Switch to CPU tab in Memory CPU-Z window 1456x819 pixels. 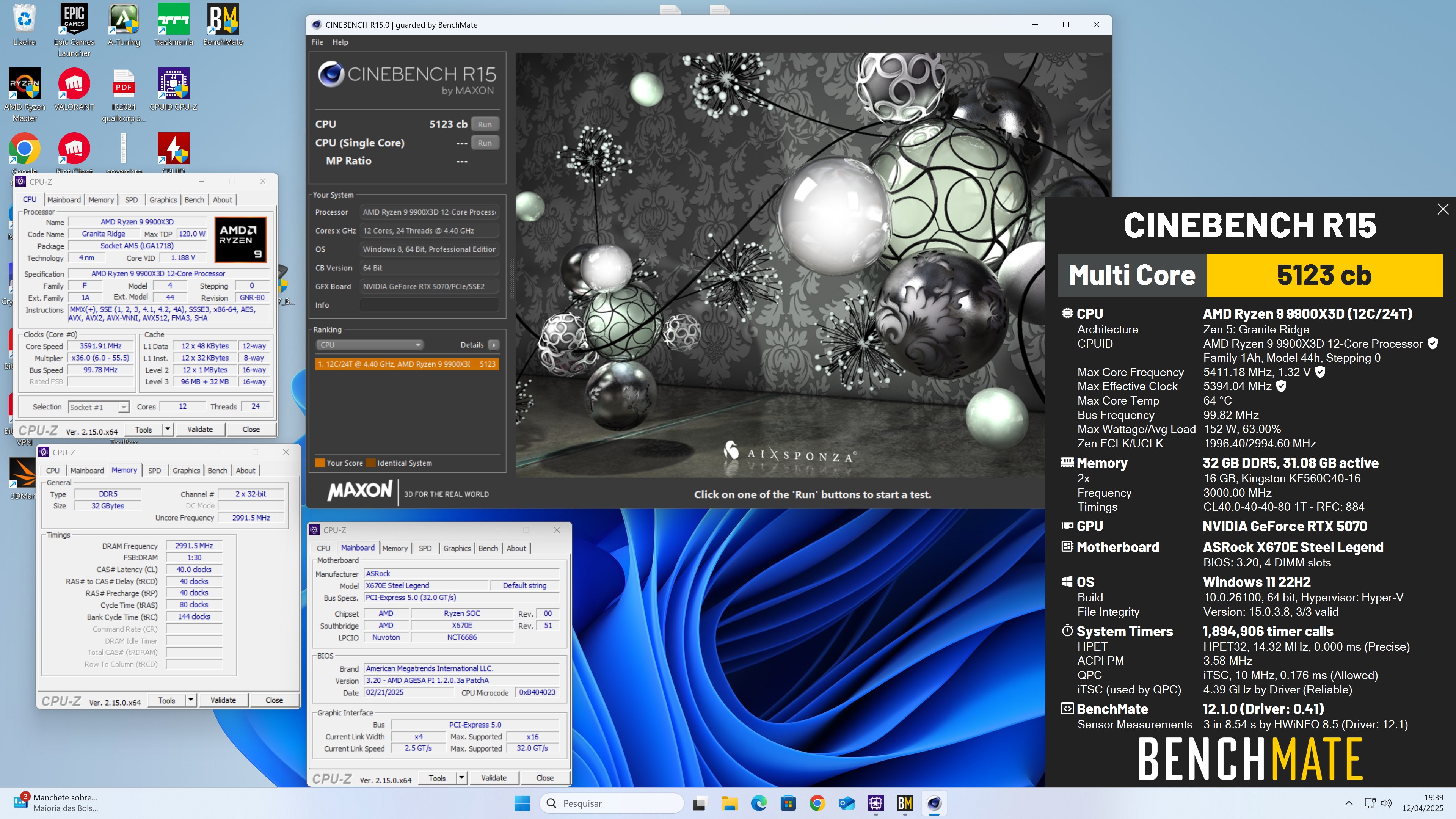53,470
